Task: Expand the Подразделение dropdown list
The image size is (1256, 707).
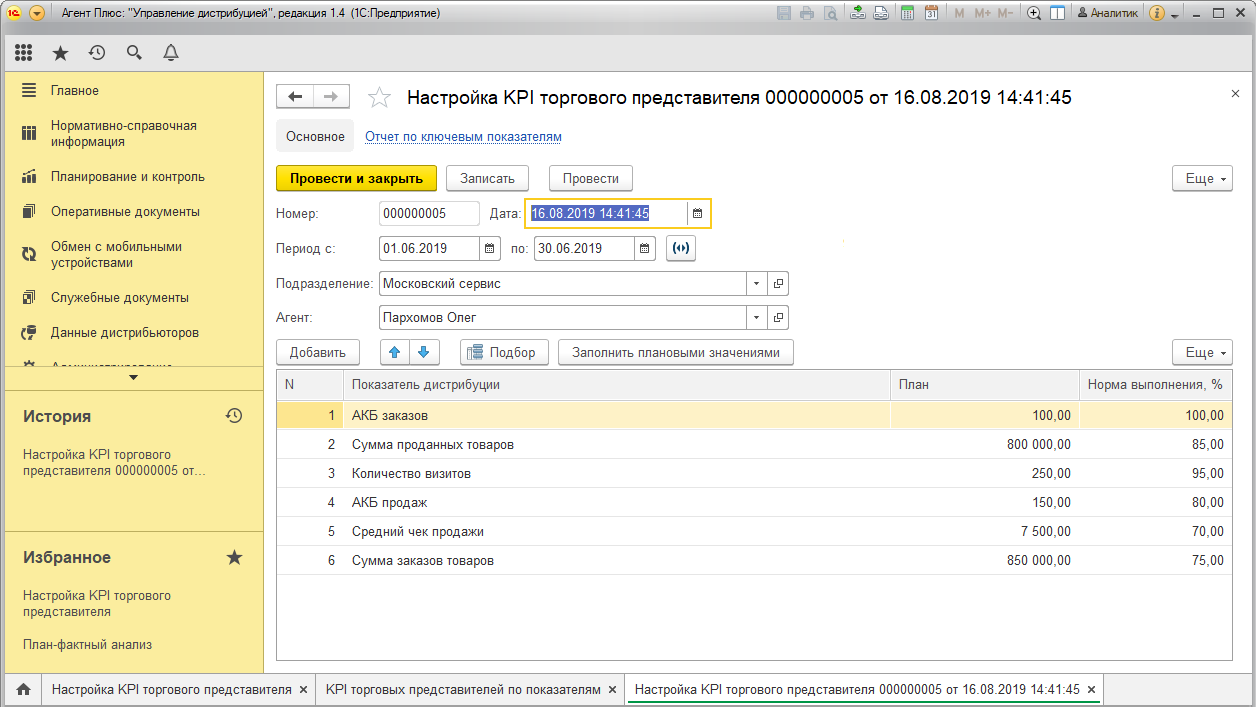Action: pyautogui.click(x=755, y=283)
